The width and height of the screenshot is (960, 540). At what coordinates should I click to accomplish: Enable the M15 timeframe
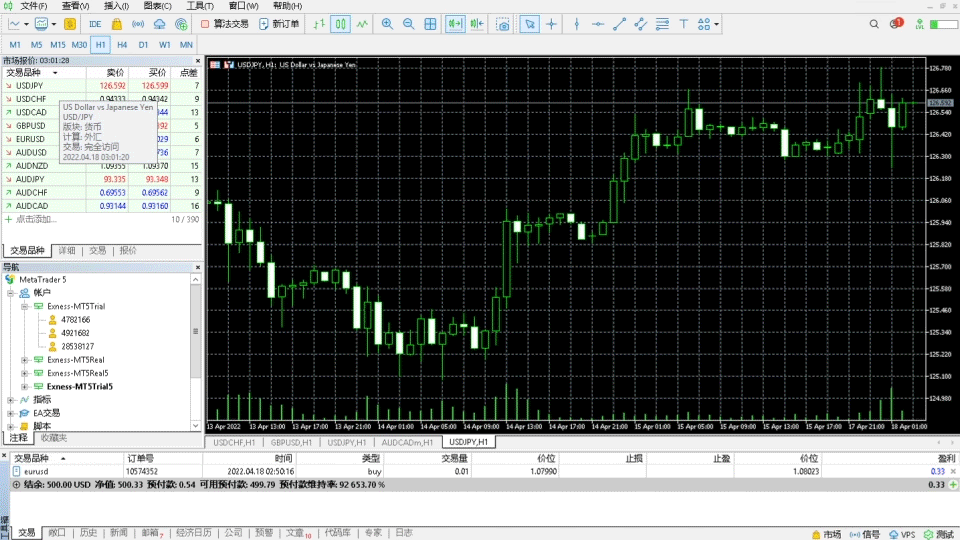click(x=58, y=44)
